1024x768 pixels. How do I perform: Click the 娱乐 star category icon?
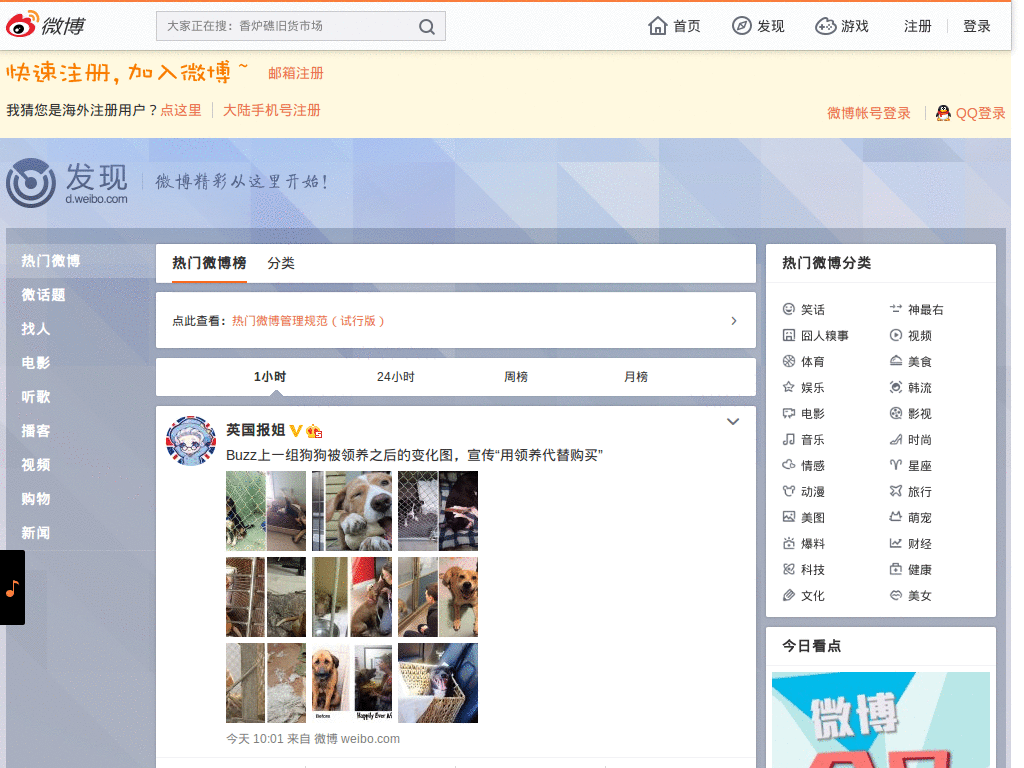pyautogui.click(x=789, y=387)
